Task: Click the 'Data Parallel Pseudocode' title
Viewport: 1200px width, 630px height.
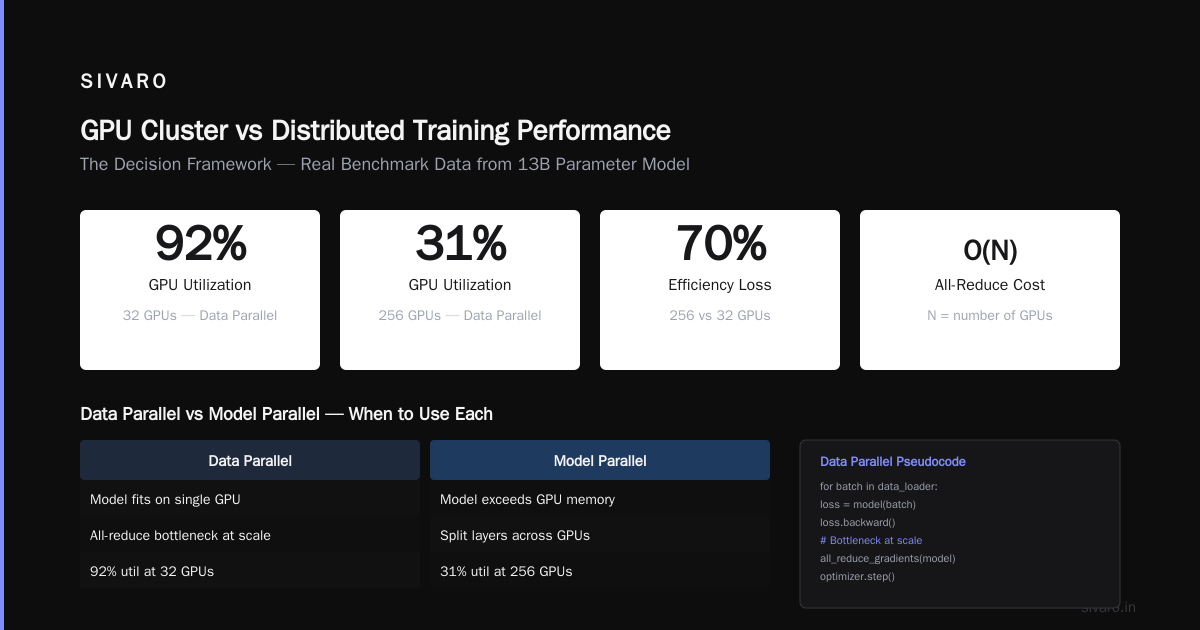Action: pos(893,462)
